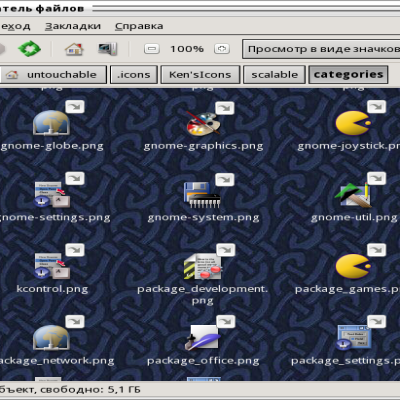400x400 pixels.
Task: Navigate to .icons path button
Action: (133, 74)
